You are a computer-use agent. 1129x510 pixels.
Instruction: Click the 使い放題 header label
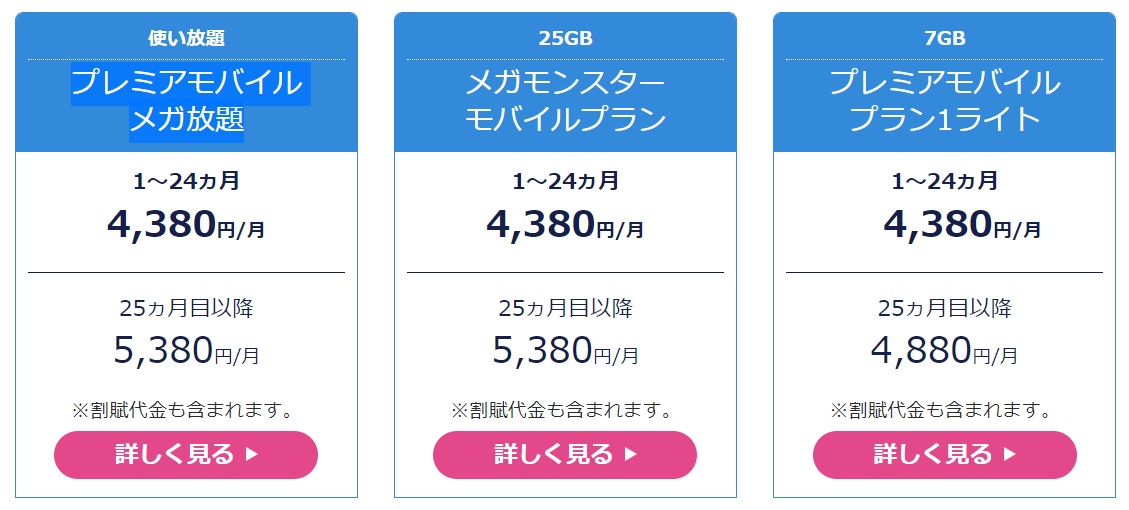coord(186,38)
